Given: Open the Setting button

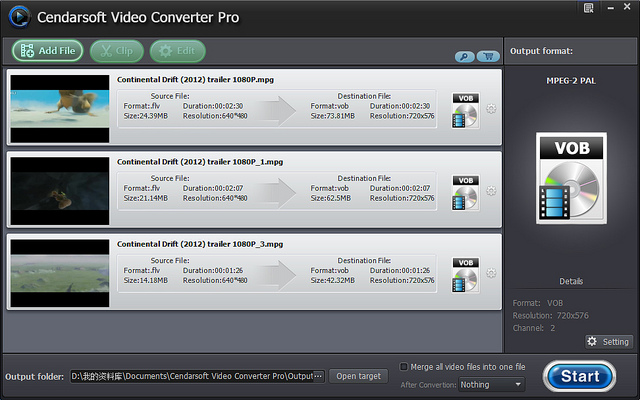Looking at the screenshot, I should [609, 342].
